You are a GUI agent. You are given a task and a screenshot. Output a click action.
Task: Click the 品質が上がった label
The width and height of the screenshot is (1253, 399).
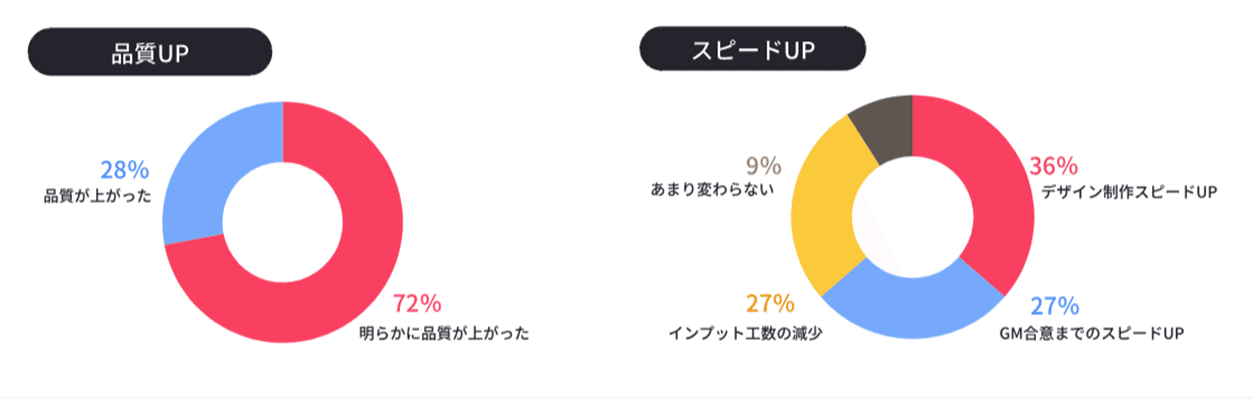(x=98, y=197)
